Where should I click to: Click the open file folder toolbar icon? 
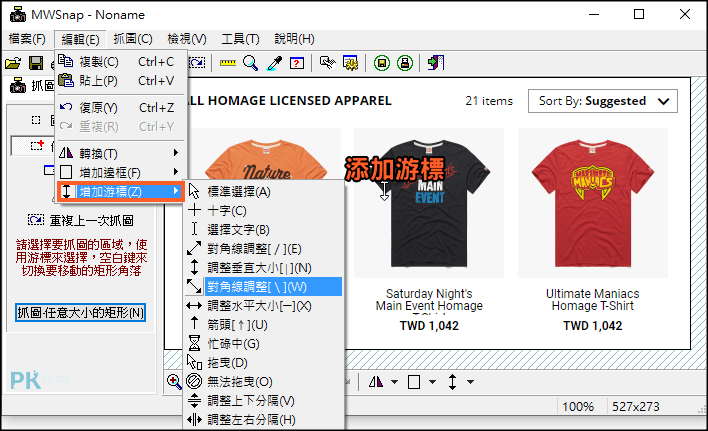tap(13, 63)
